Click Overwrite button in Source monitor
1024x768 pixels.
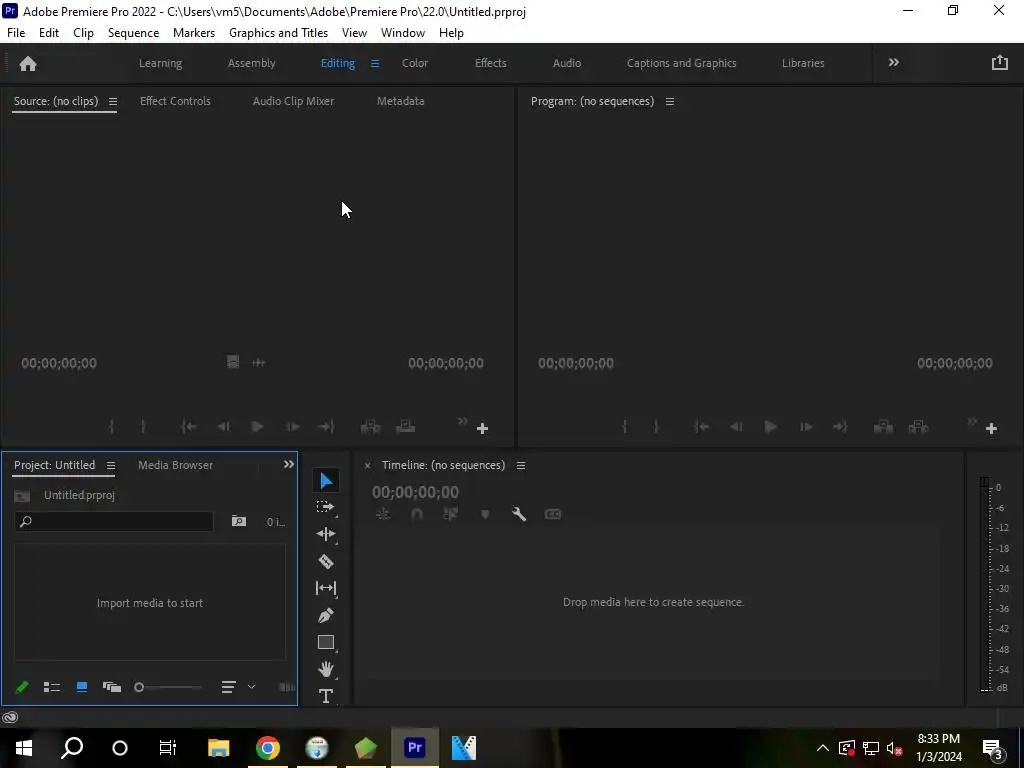click(406, 427)
